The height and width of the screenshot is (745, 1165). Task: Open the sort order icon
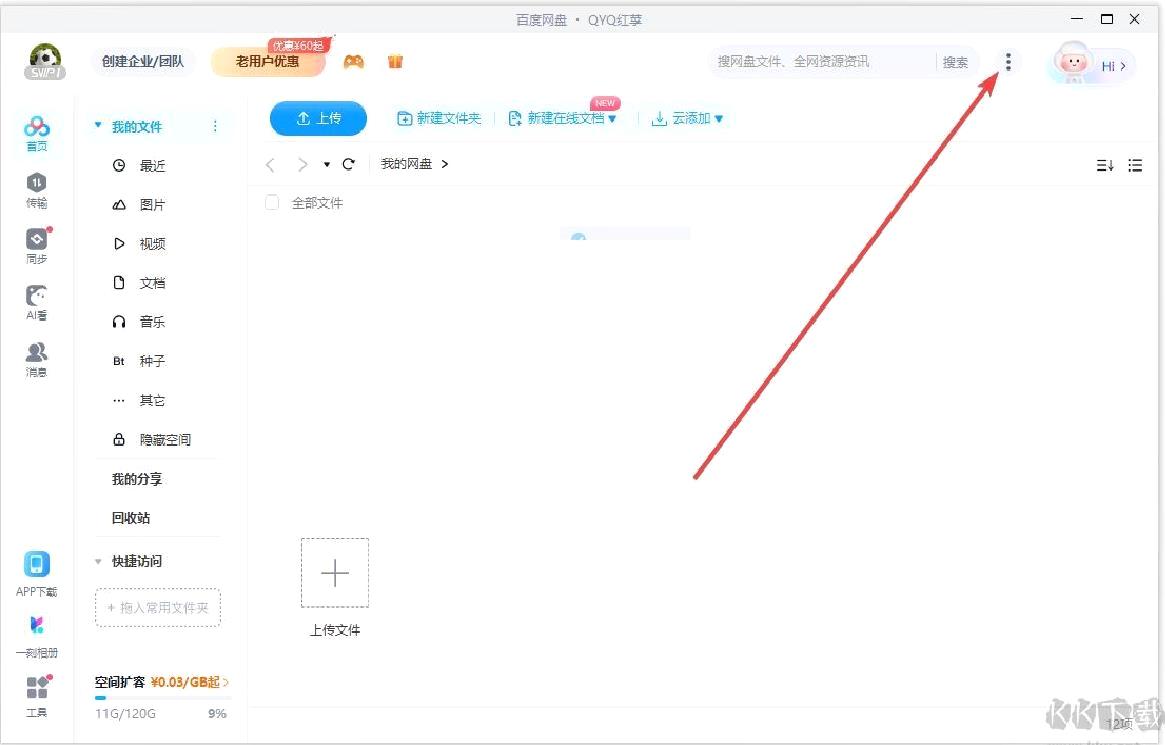tap(1105, 165)
